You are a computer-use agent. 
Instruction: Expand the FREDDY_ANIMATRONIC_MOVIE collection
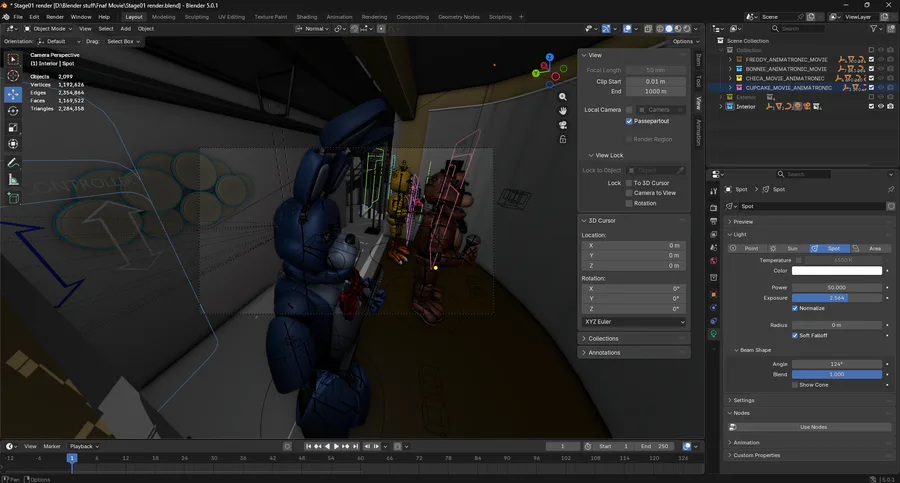pos(729,60)
